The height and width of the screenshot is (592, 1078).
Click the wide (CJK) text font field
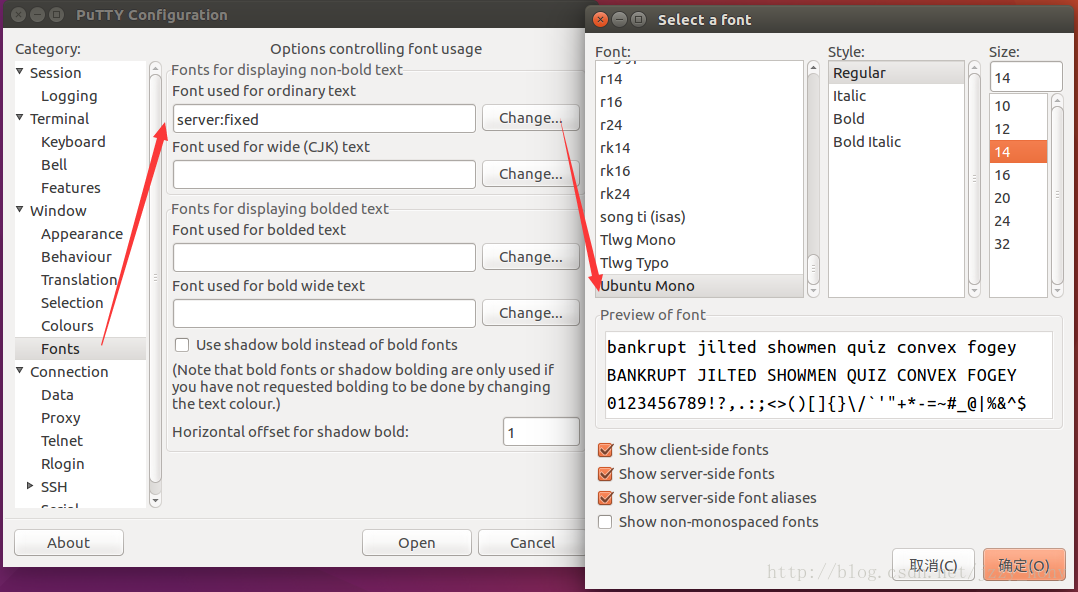point(324,174)
